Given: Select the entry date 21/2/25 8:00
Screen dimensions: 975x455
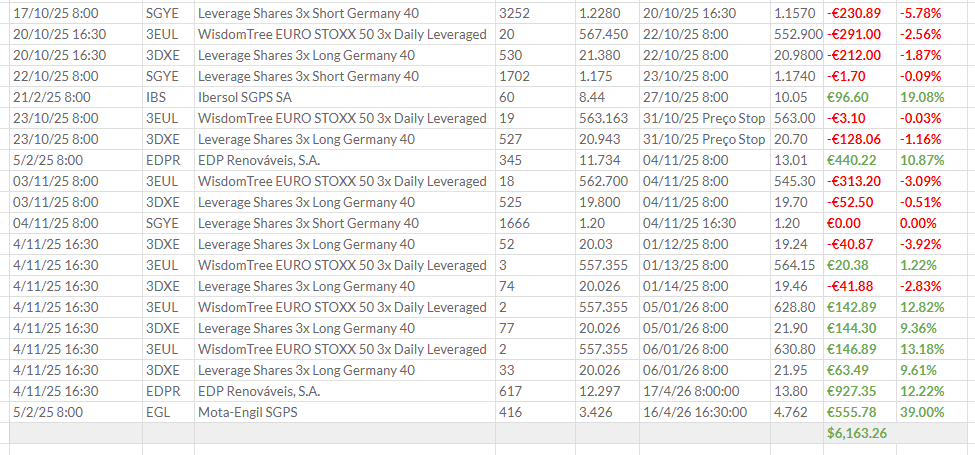Looking at the screenshot, I should pyautogui.click(x=76, y=98).
